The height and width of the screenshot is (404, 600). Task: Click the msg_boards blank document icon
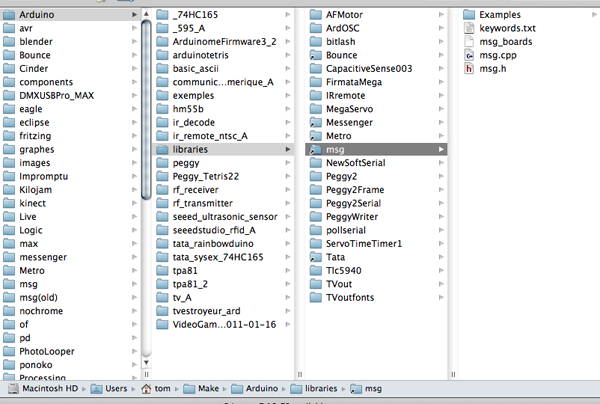point(469,41)
